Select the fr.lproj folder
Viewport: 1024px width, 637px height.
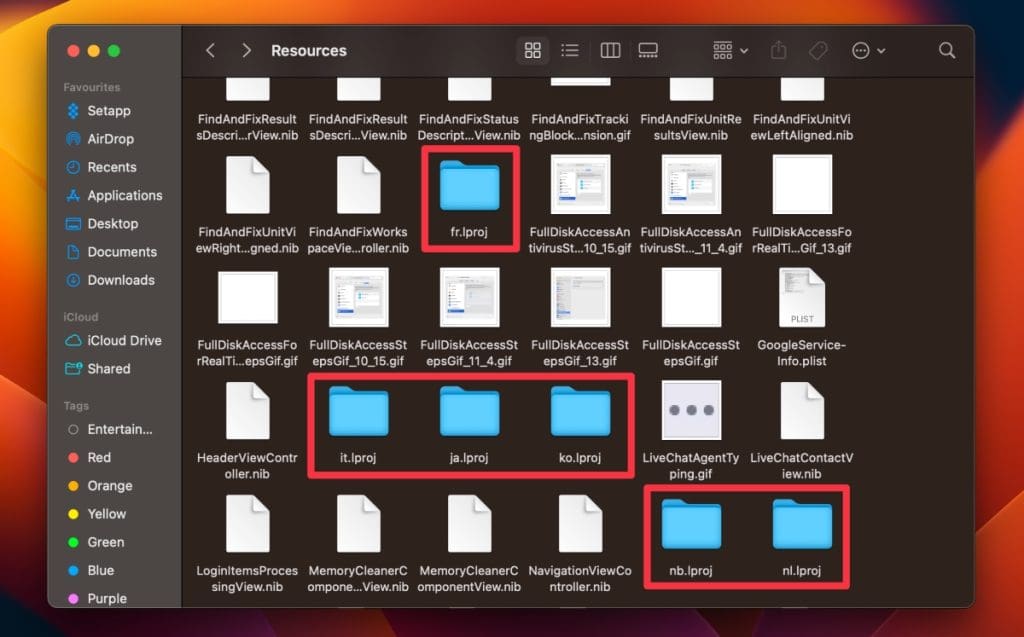point(469,185)
